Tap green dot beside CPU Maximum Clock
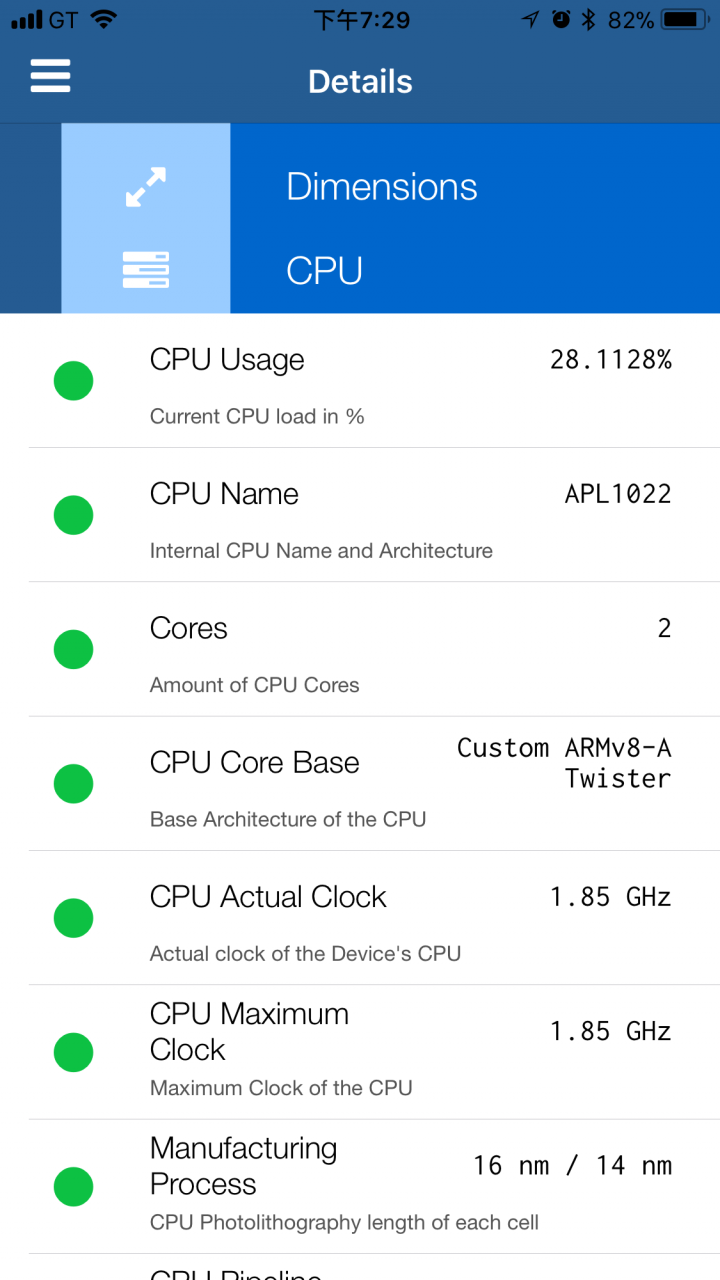Viewport: 720px width, 1280px height. click(x=73, y=1052)
